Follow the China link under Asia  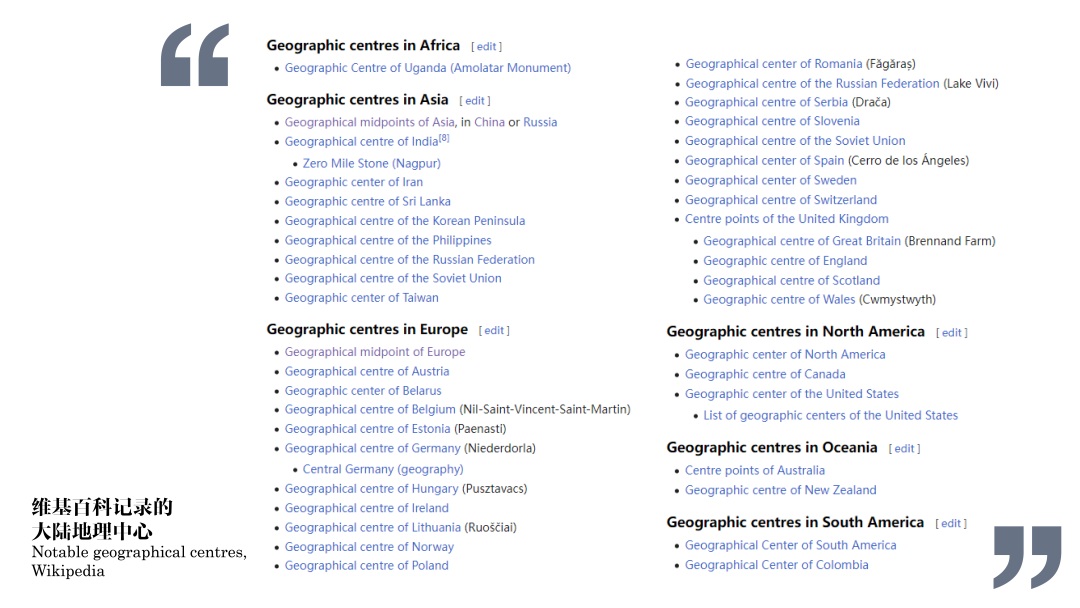point(489,122)
